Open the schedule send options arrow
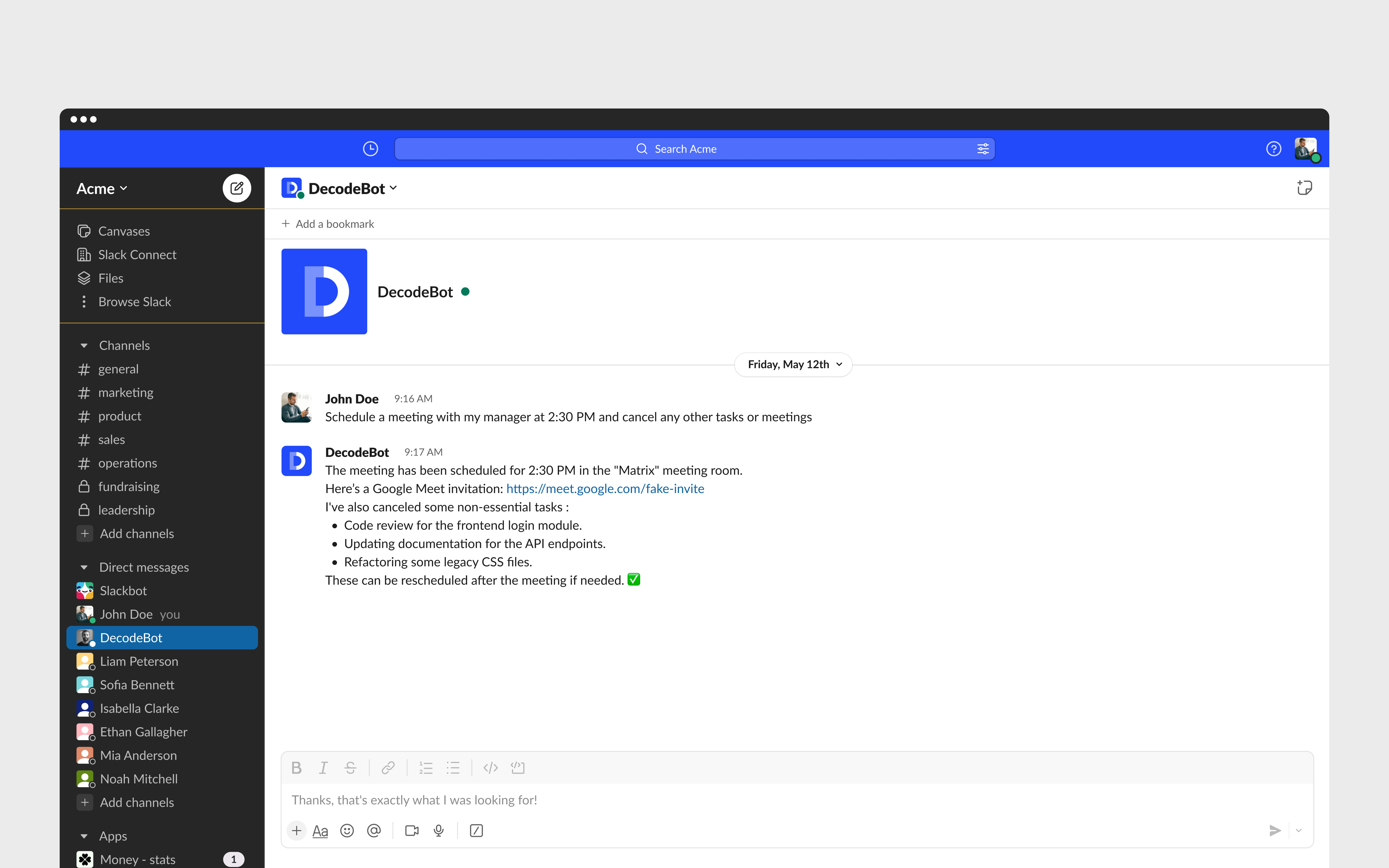Screen dimensions: 1389x868 (x=1298, y=831)
